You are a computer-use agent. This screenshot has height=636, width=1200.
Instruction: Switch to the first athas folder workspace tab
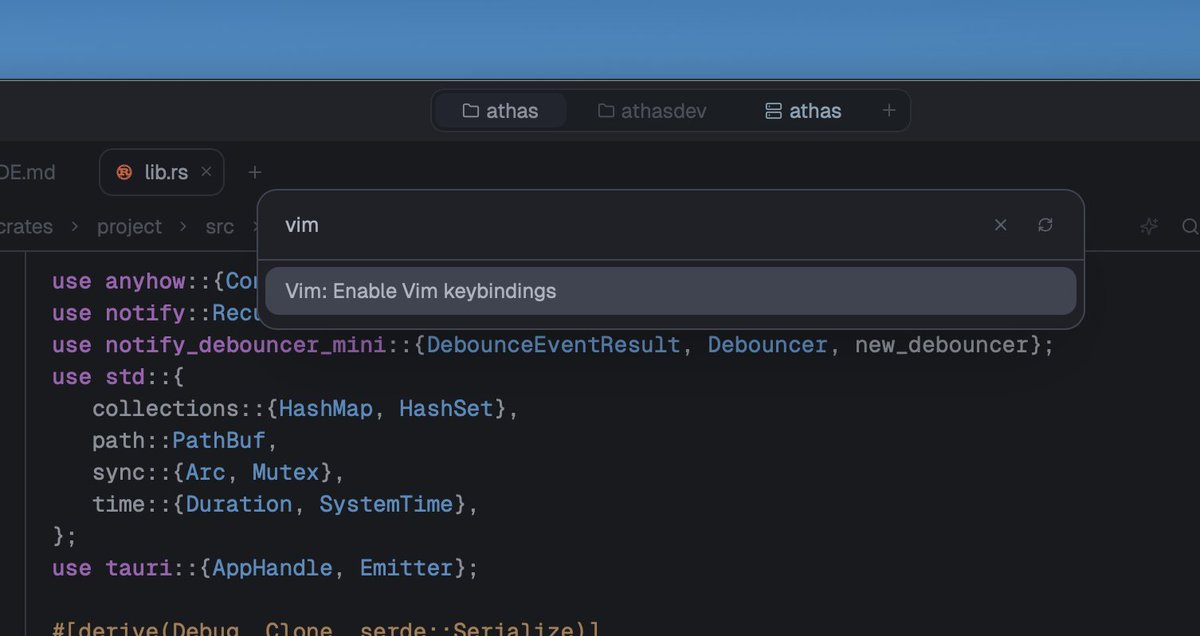[501, 111]
